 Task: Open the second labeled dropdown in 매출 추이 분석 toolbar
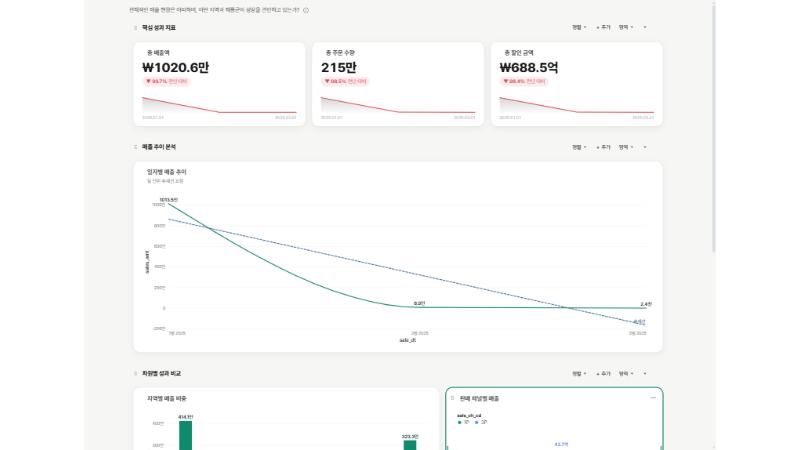pyautogui.click(x=626, y=147)
